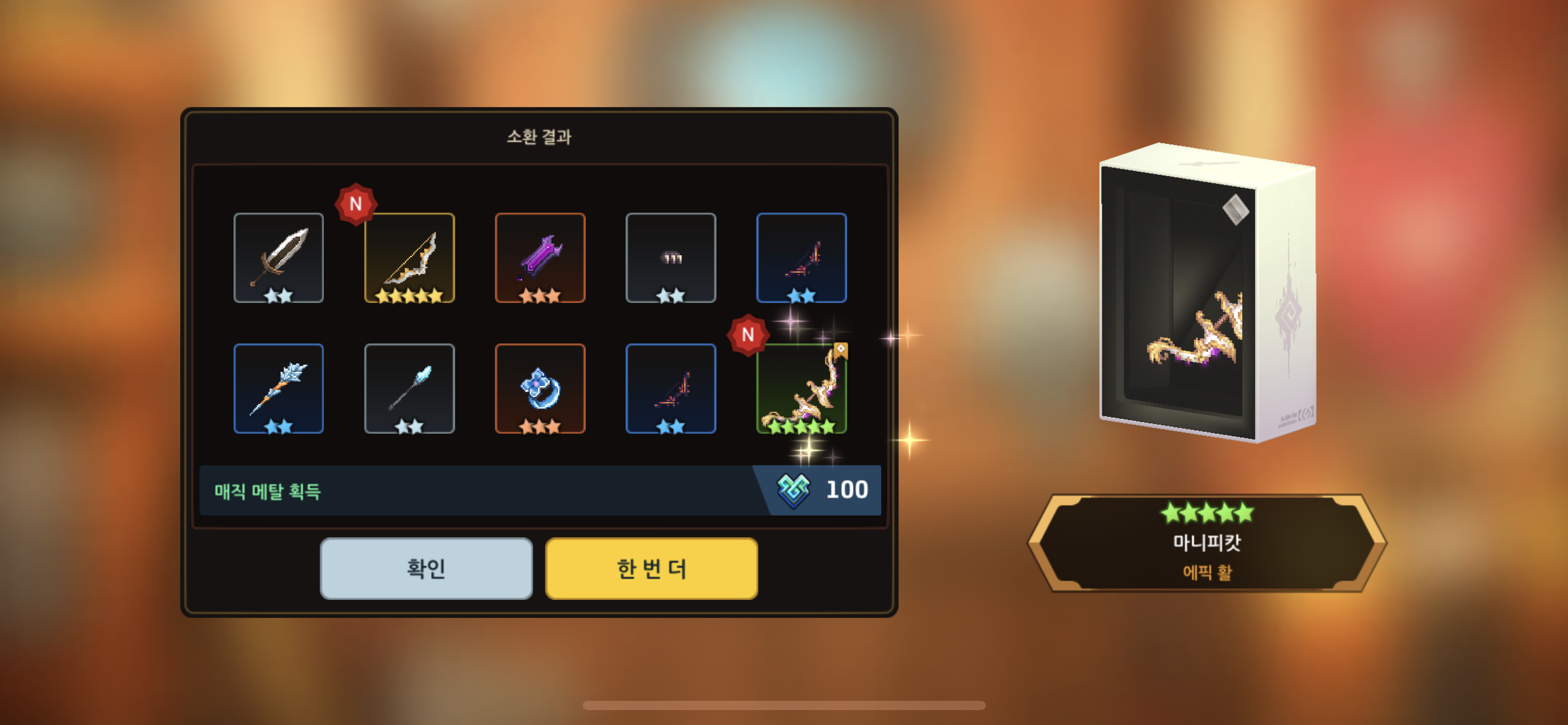Tap the 매직 메탈 획득 bar
This screenshot has width=1568, height=725.
click(x=540, y=490)
